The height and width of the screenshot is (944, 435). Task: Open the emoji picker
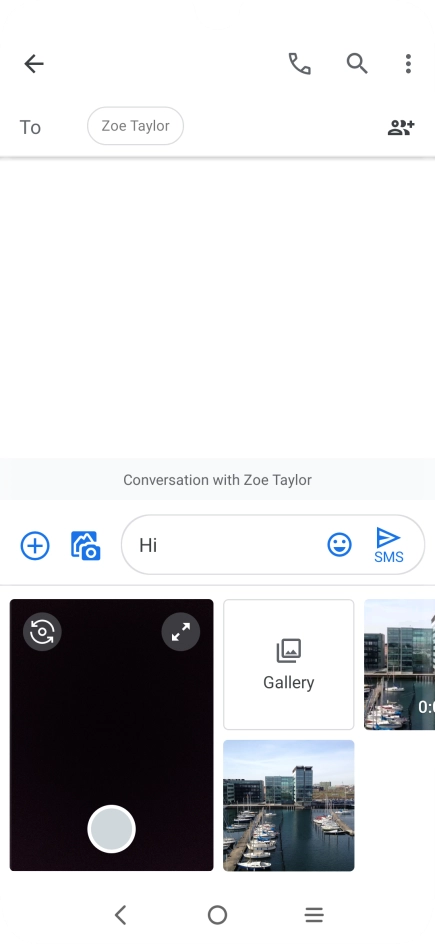pyautogui.click(x=339, y=545)
